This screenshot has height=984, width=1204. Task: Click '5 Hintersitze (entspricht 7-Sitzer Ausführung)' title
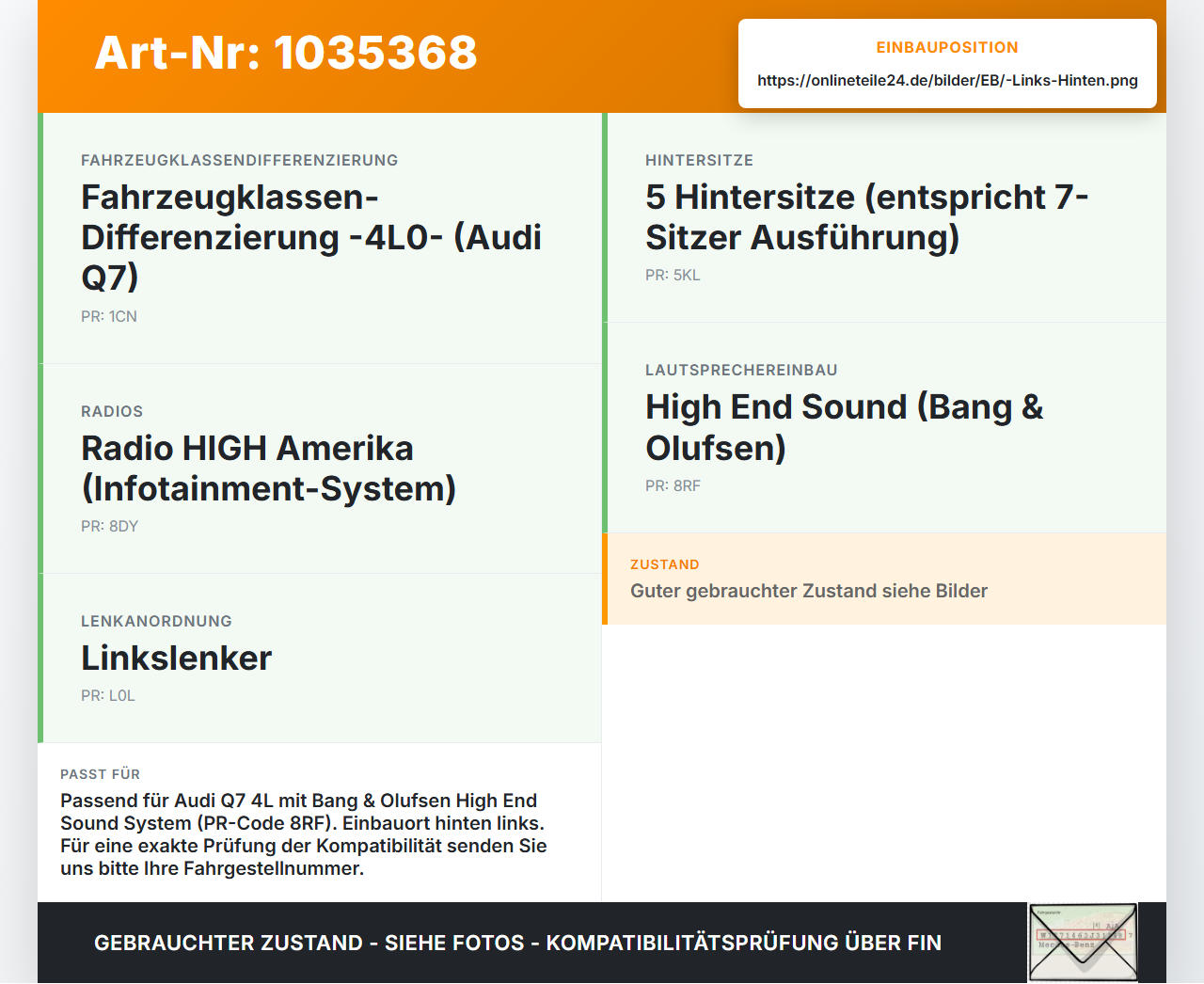pyautogui.click(x=866, y=217)
